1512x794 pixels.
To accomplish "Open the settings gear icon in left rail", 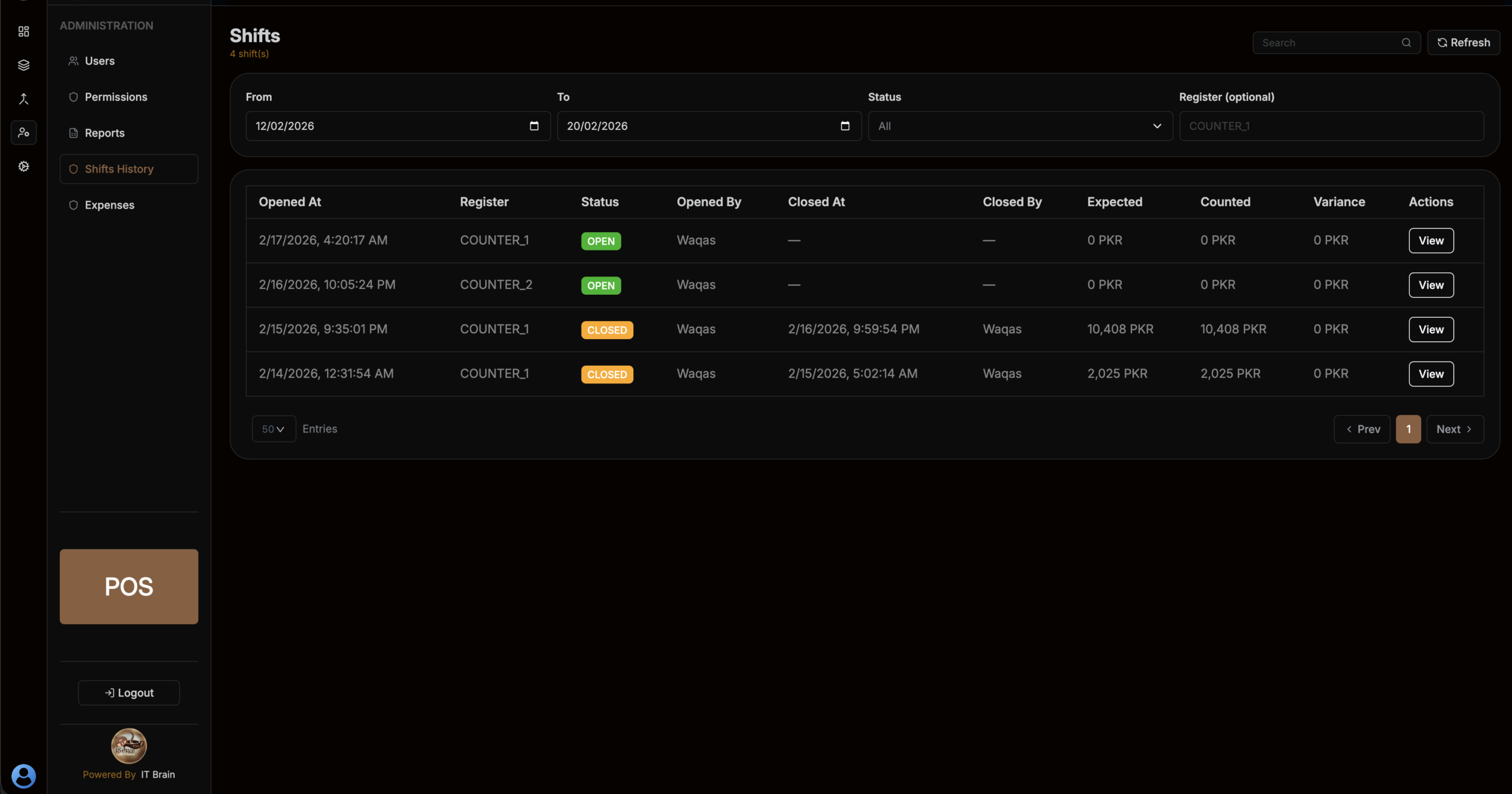I will coord(24,167).
